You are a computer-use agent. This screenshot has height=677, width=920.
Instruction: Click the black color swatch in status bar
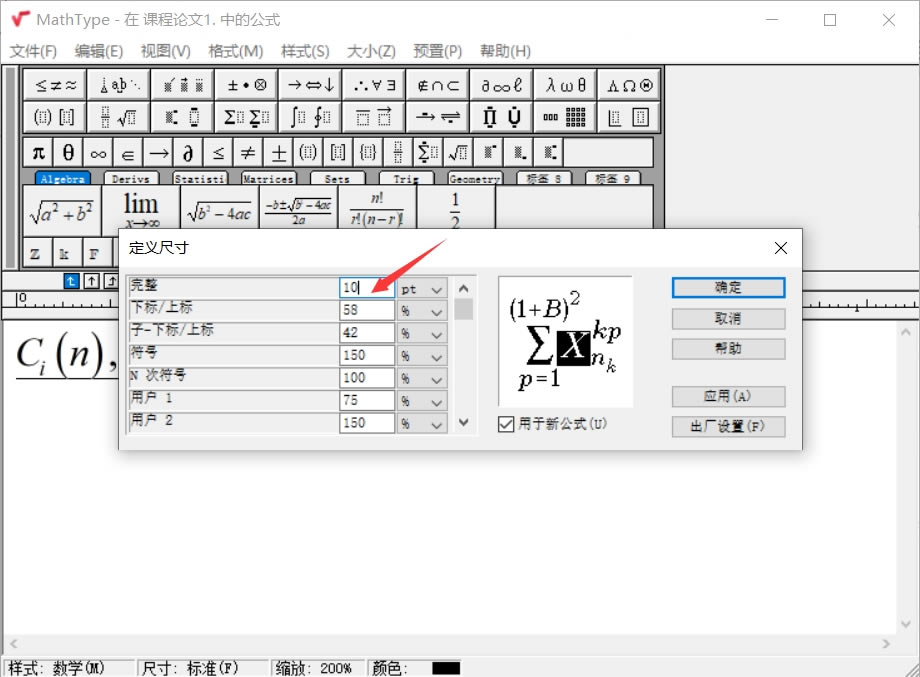pyautogui.click(x=446, y=668)
